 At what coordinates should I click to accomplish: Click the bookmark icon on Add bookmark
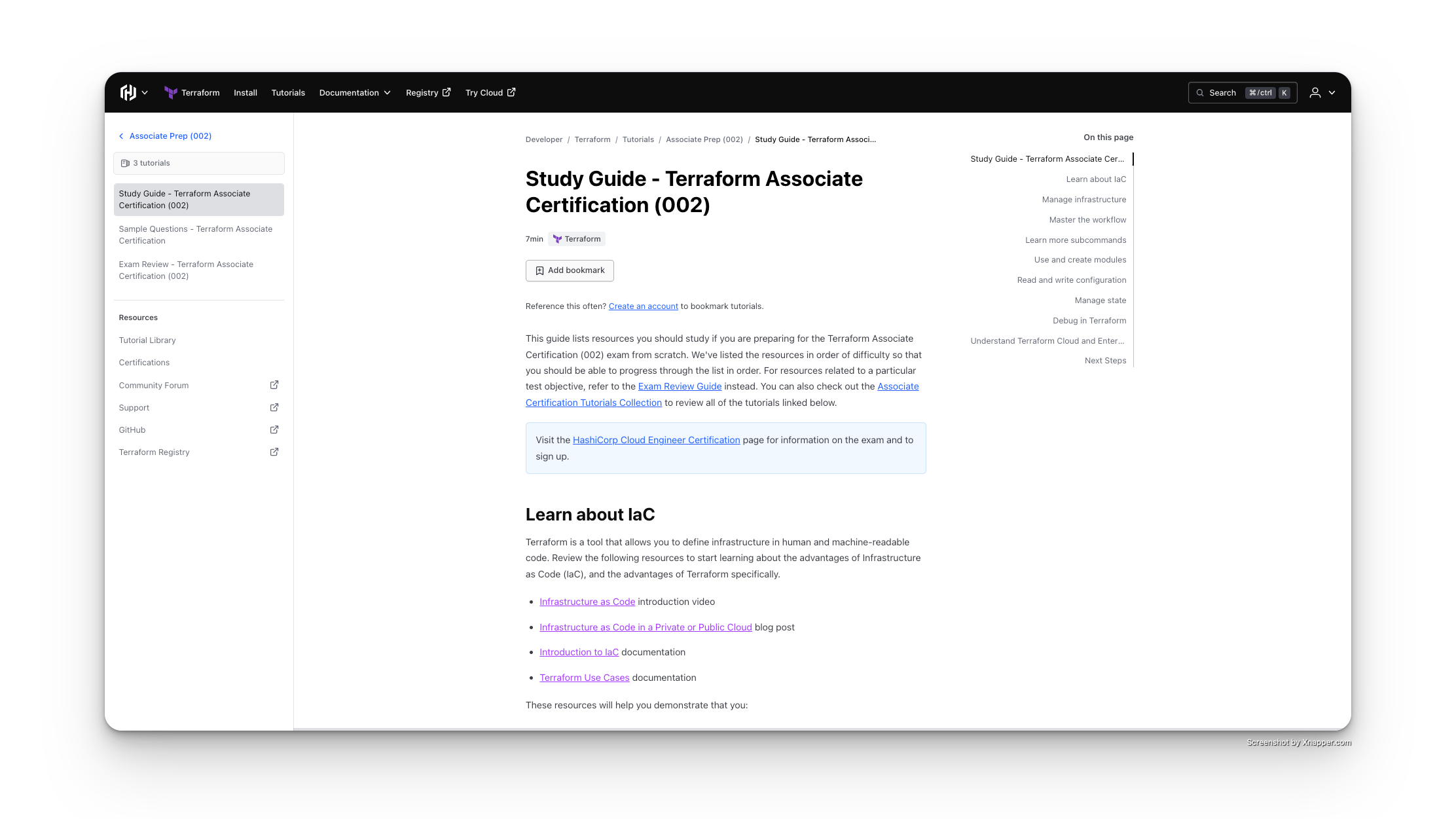tap(539, 271)
